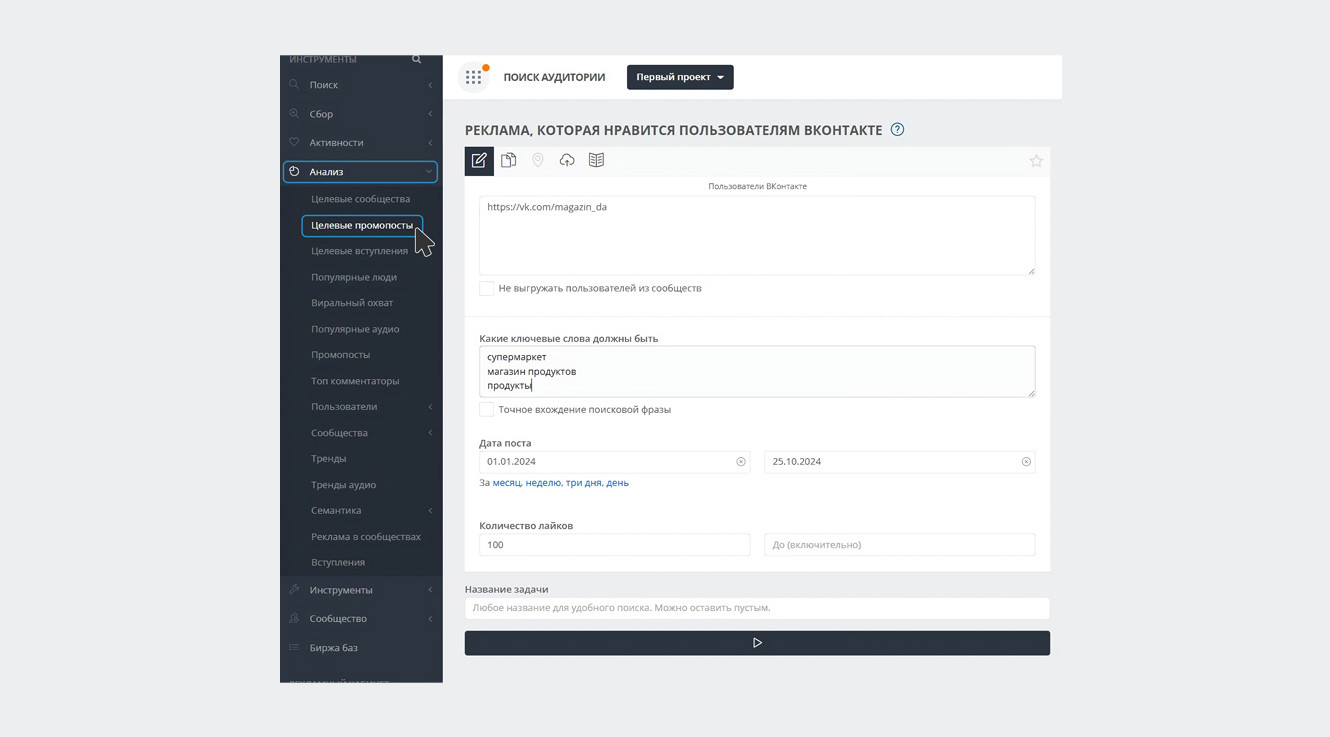Viewport: 1330px width, 737px height.
Task: Click the sidebar search magnifier icon
Action: tap(416, 60)
